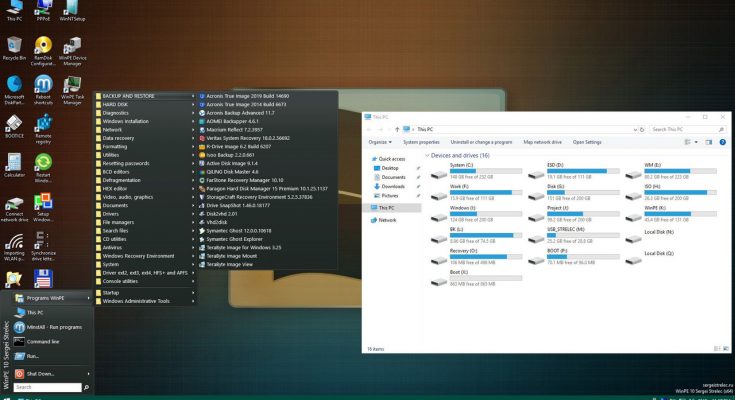Image resolution: width=735 pixels, height=400 pixels.
Task: Click the start menu Search field
Action: 47,387
